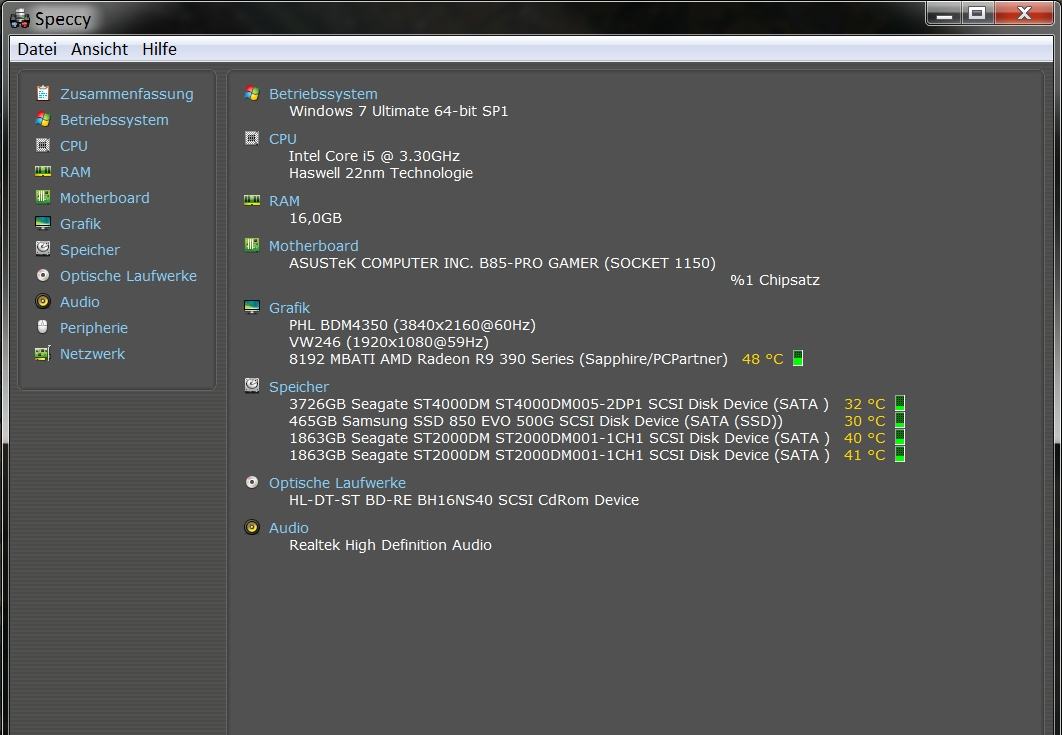Click the Betriebssystem heading link in summary
This screenshot has width=1062, height=735.
click(x=323, y=94)
